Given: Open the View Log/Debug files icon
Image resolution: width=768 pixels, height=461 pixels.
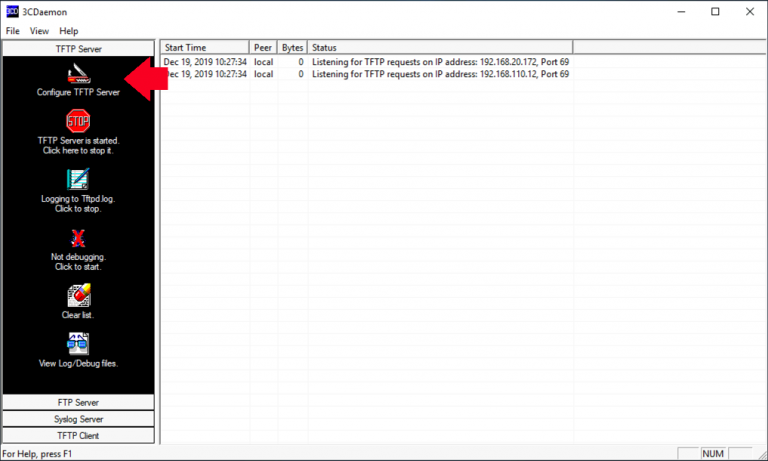Looking at the screenshot, I should [x=78, y=343].
